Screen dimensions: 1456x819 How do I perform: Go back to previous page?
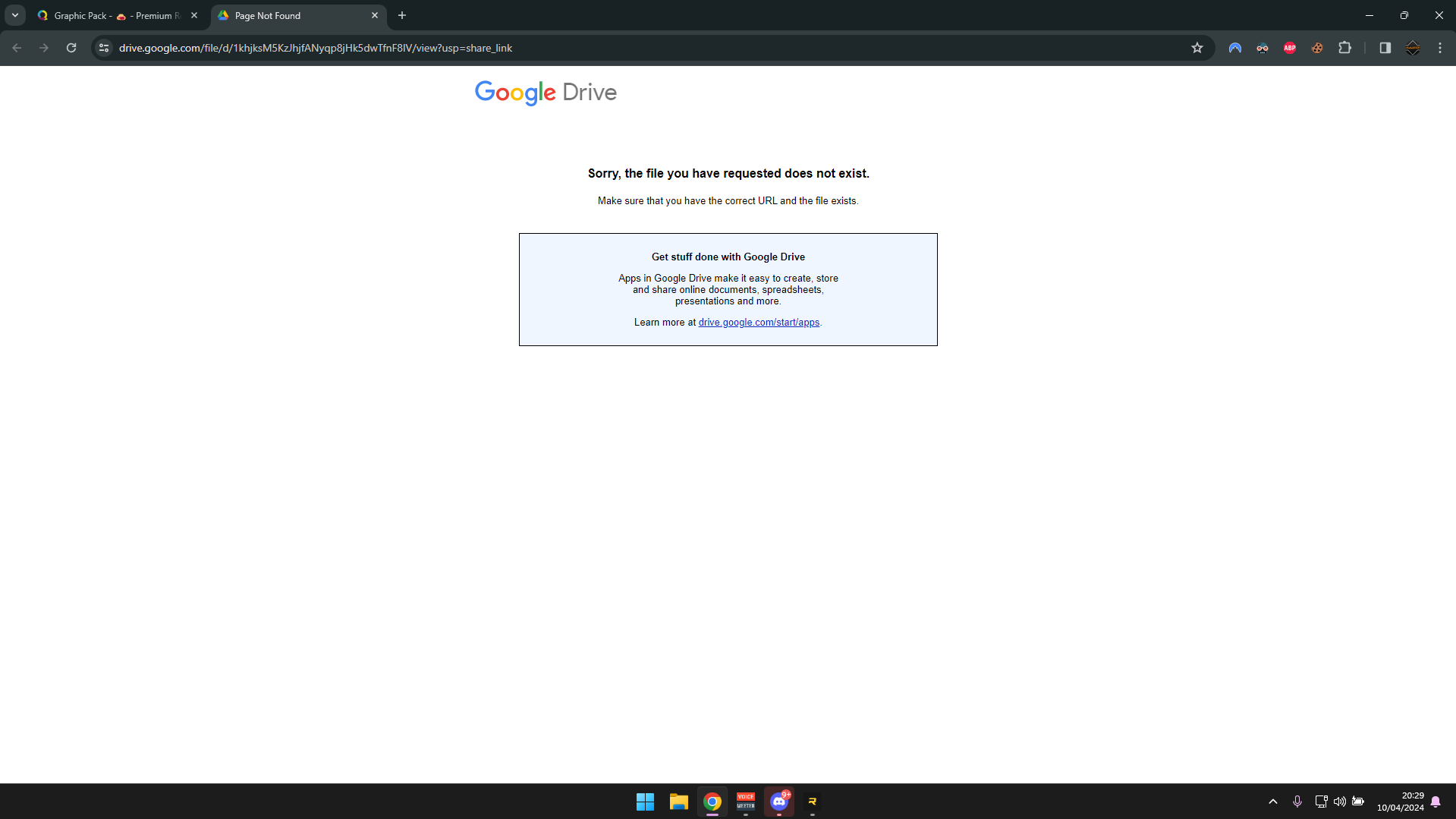tap(17, 48)
